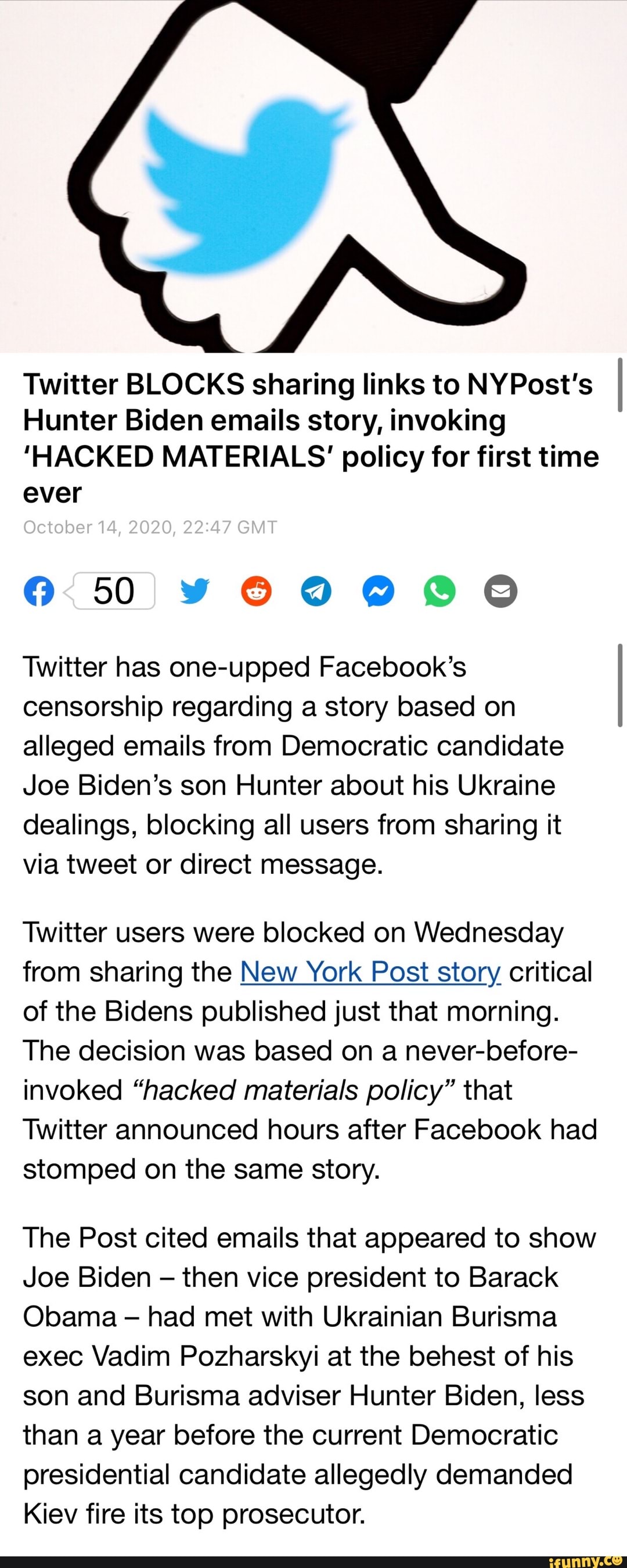627x1568 pixels.
Task: Click the thumbs-down Twitter header image
Action: coord(313,176)
